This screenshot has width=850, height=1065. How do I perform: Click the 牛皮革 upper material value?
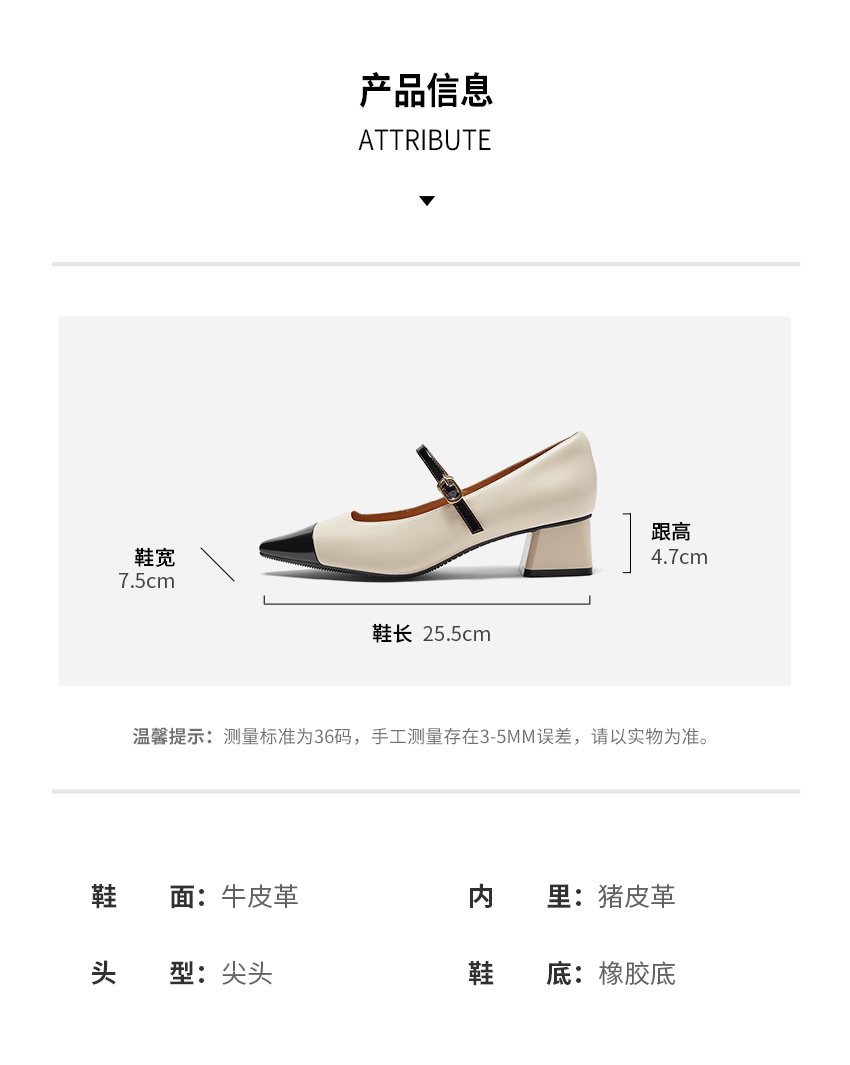(260, 897)
